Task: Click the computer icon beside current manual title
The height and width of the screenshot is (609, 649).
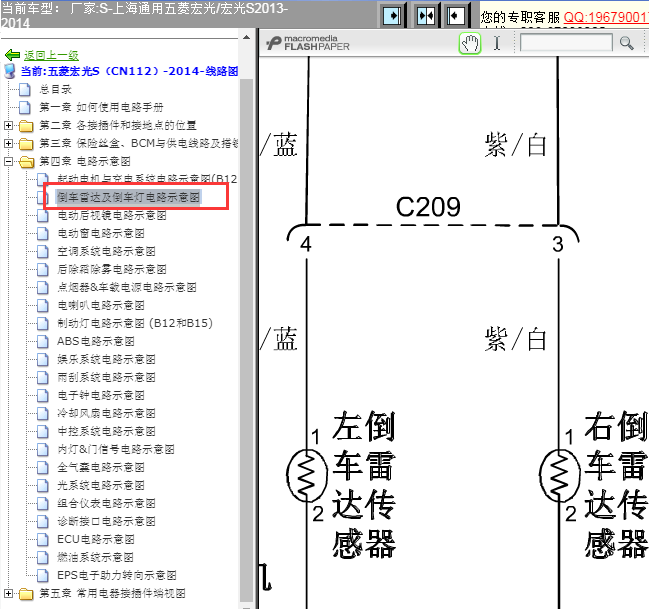Action: tap(10, 71)
